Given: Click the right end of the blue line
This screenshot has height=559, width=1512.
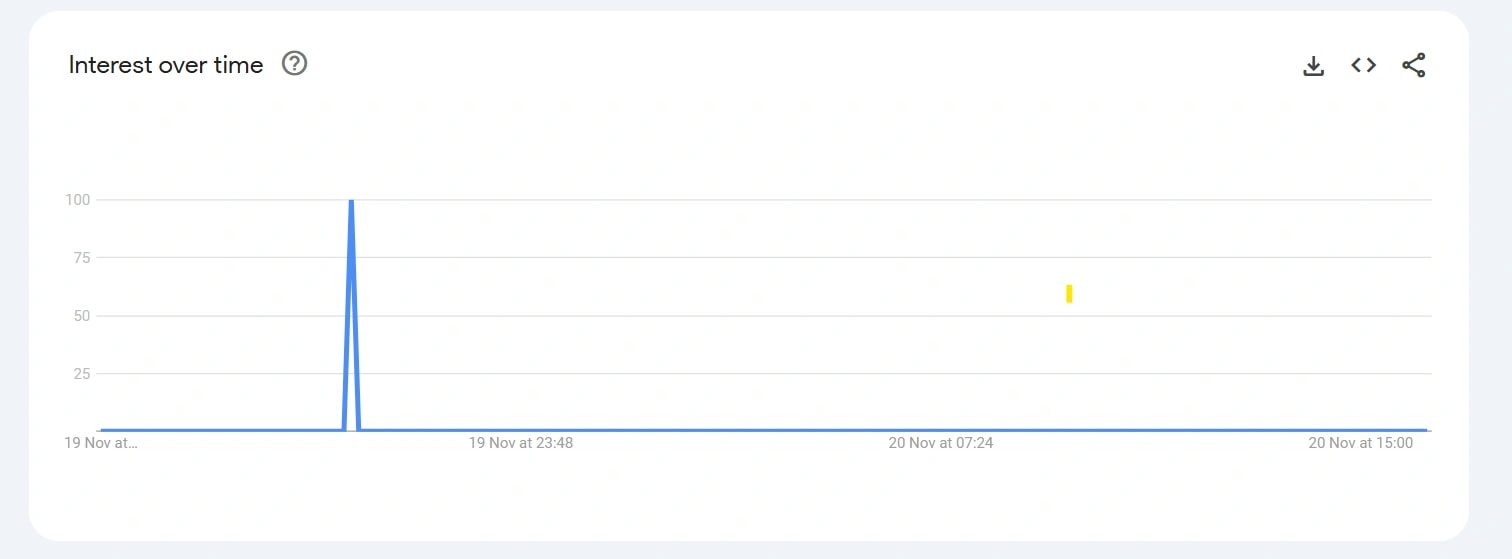Looking at the screenshot, I should pos(1424,430).
